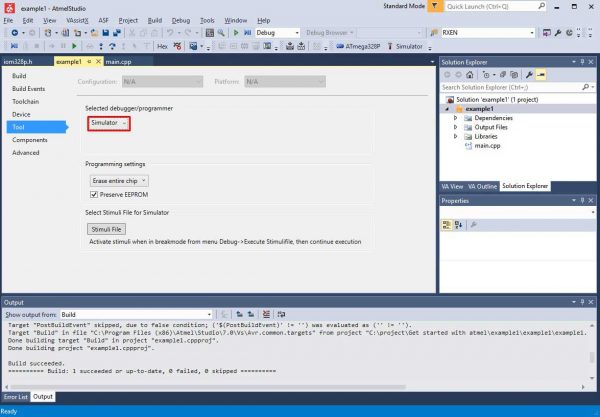This screenshot has height=417, width=600.
Task: Click the ATmega328P device chip button
Action: click(x=358, y=46)
